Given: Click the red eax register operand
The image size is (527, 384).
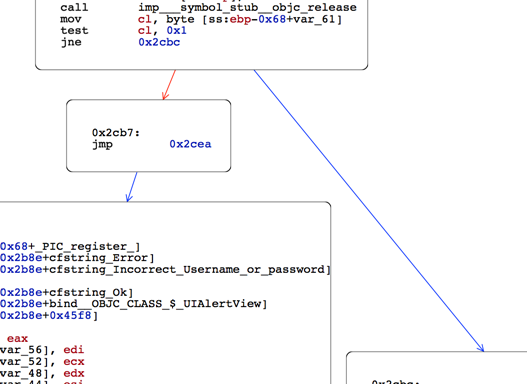Looking at the screenshot, I should point(17,339).
